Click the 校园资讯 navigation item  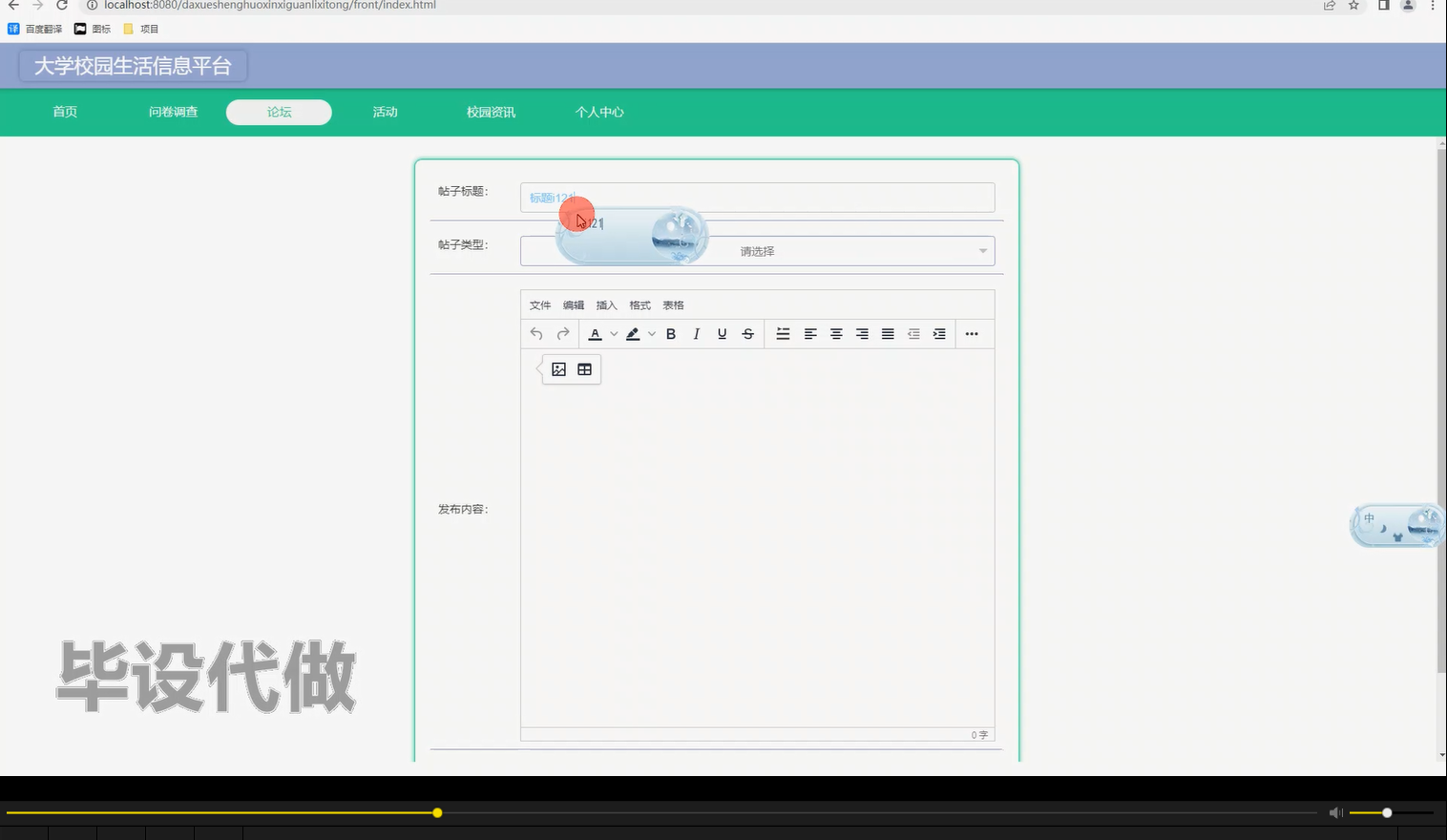pos(490,112)
